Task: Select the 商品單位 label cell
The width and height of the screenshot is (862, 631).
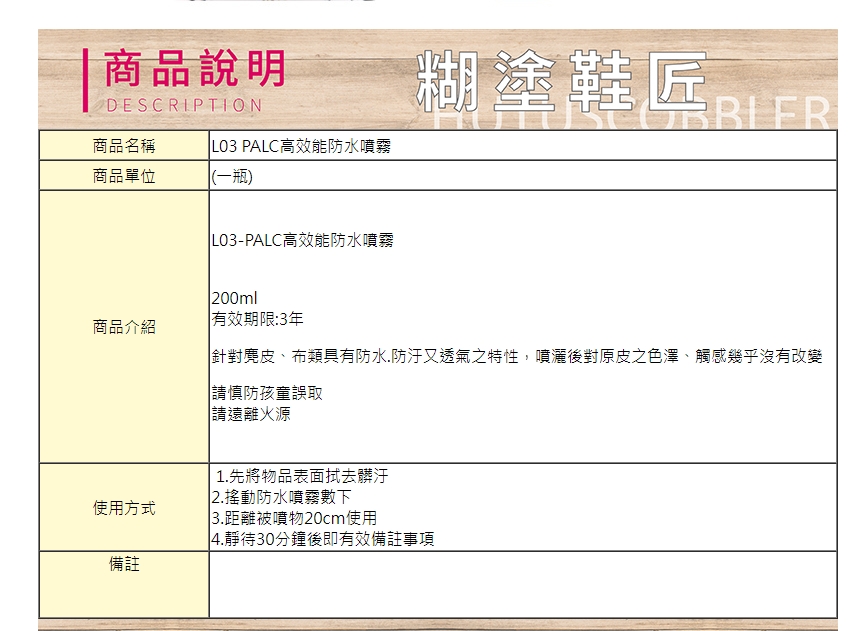Action: pos(124,177)
